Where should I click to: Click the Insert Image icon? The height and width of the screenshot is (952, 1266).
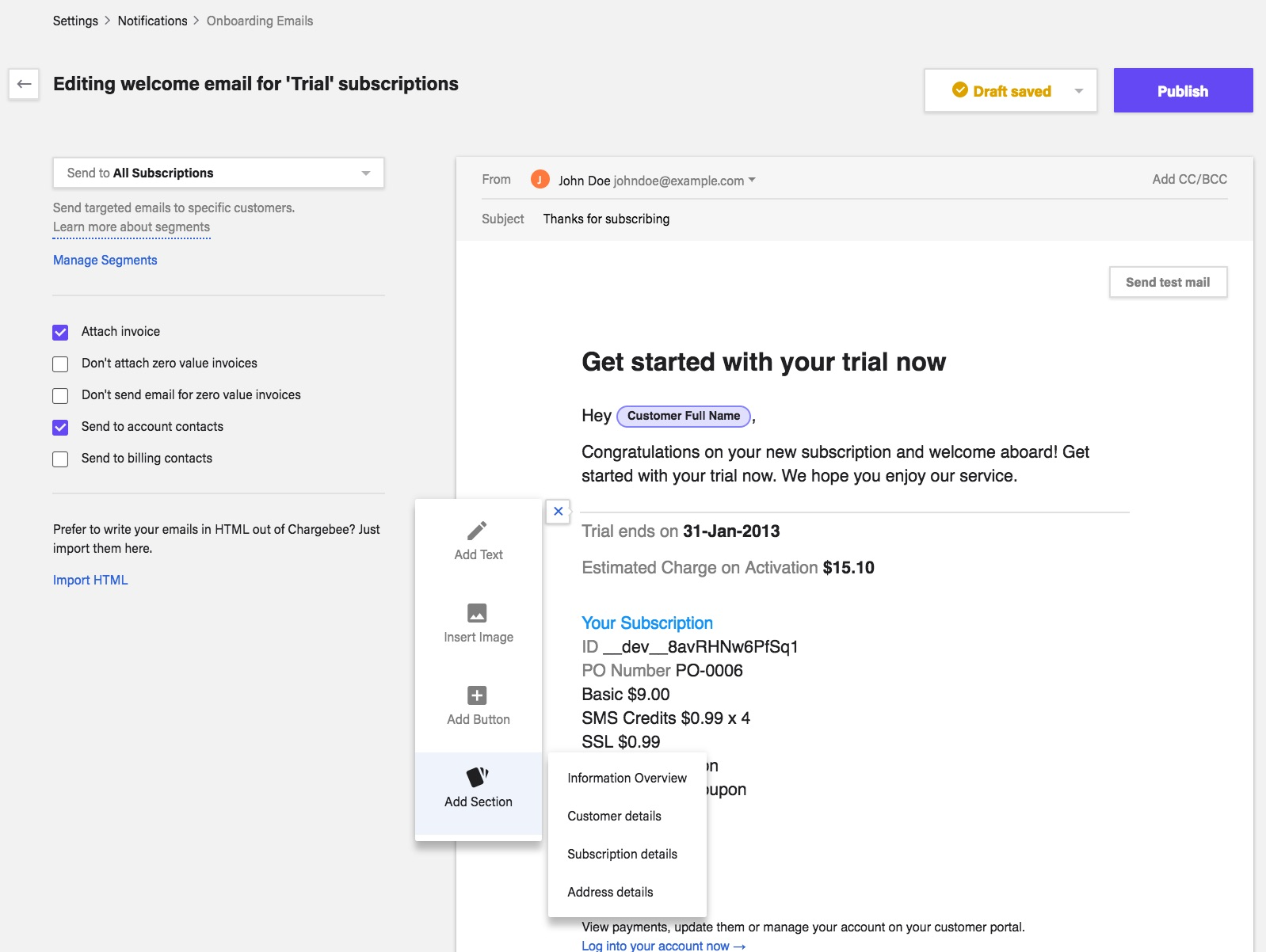coord(477,612)
